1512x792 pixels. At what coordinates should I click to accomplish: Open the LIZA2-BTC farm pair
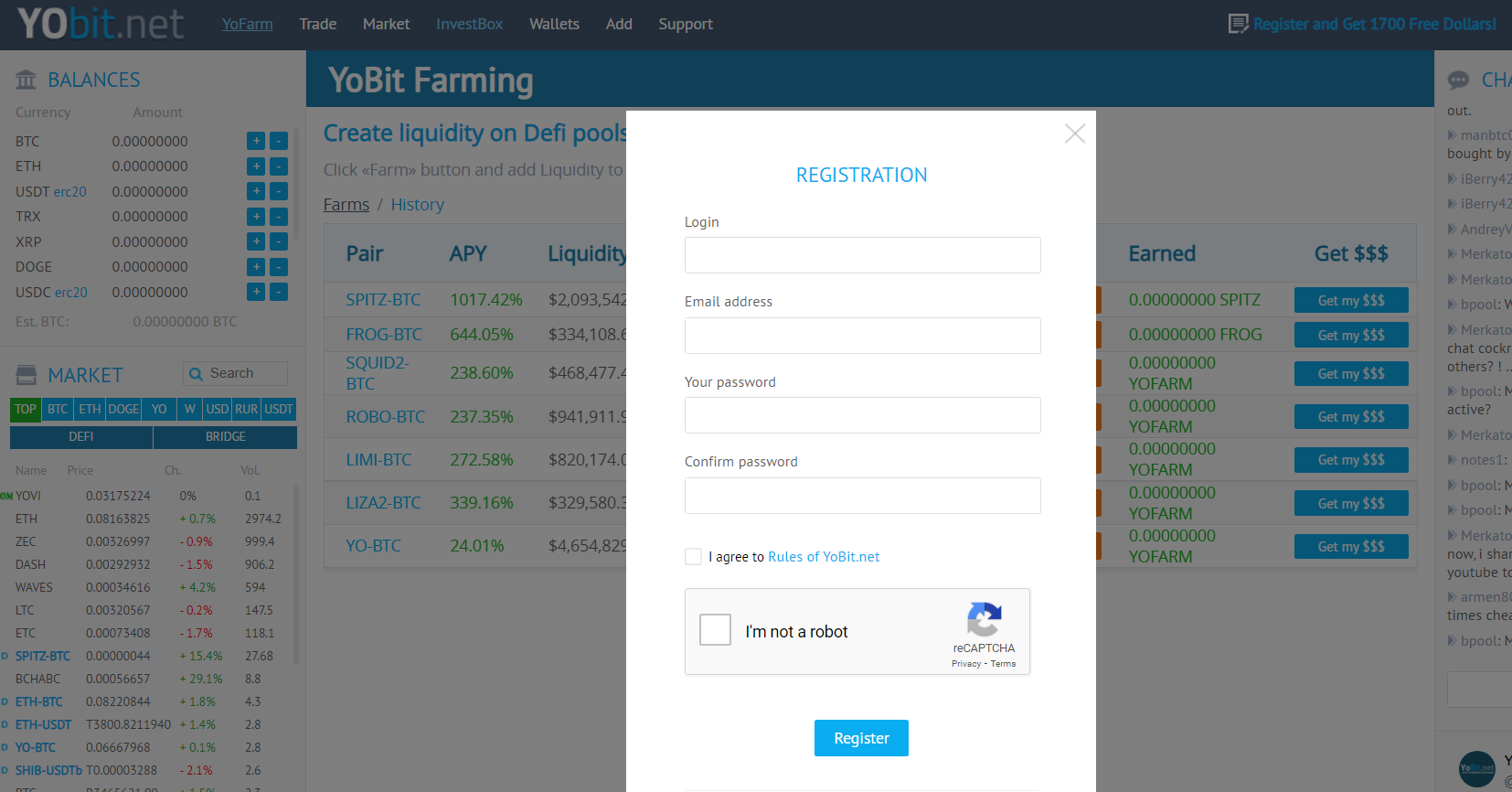click(x=383, y=503)
